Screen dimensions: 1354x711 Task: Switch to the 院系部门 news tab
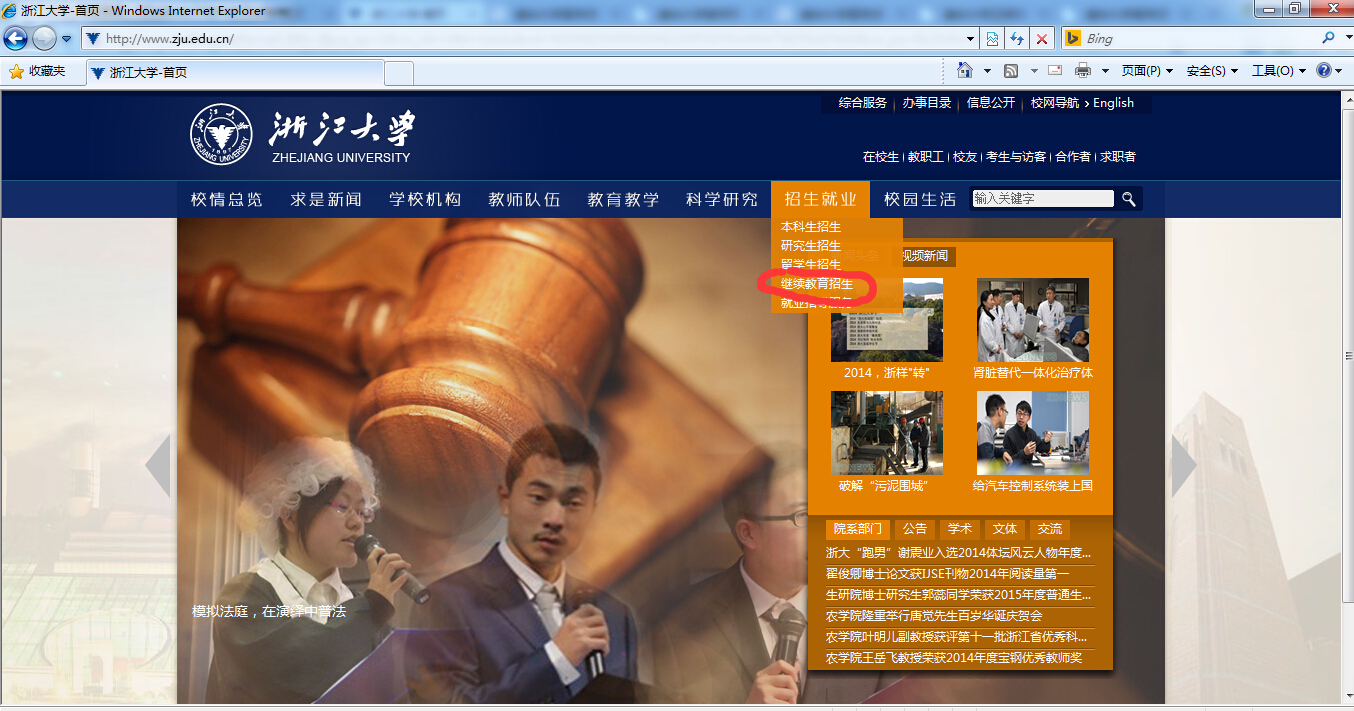point(858,529)
